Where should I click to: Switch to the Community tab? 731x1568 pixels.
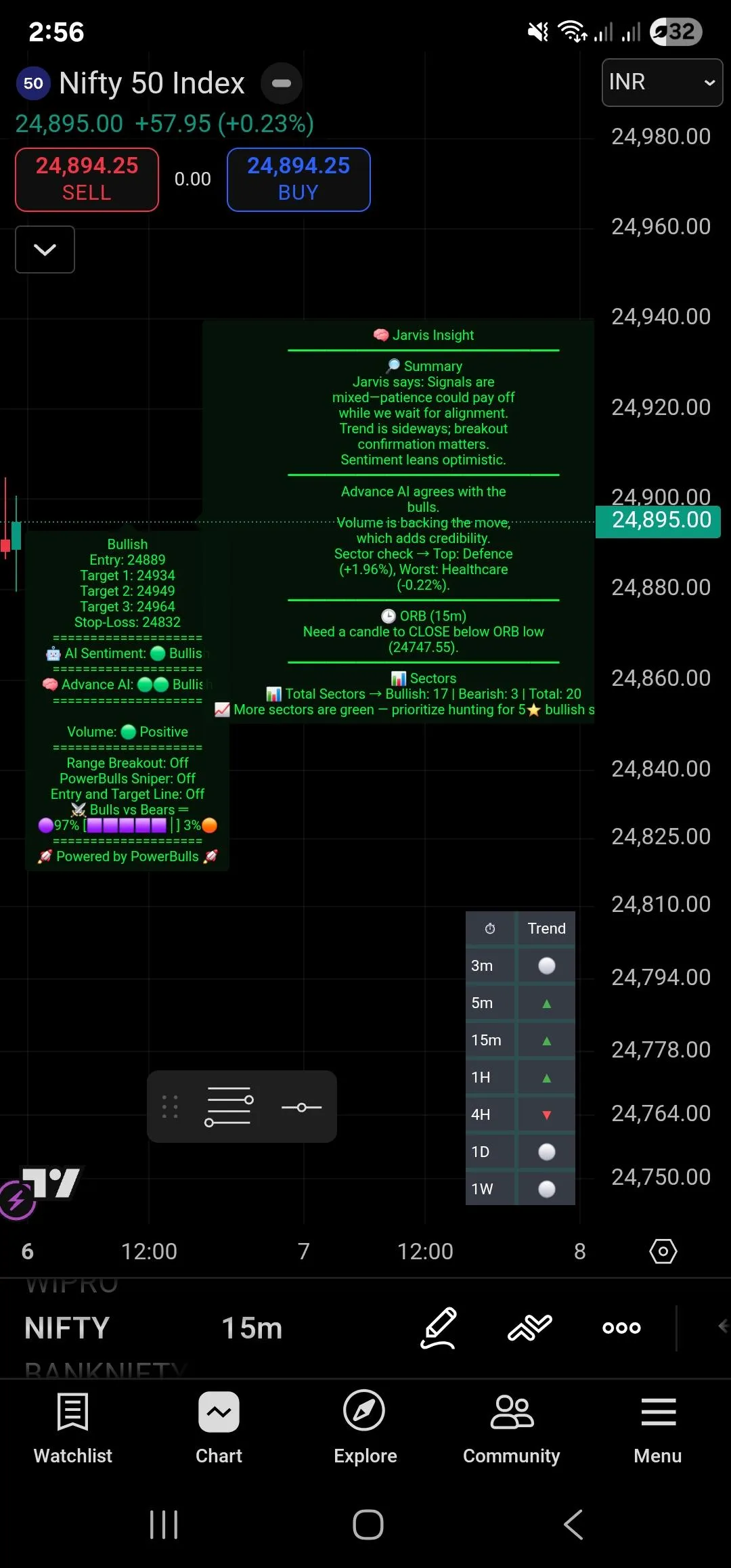pyautogui.click(x=512, y=1429)
